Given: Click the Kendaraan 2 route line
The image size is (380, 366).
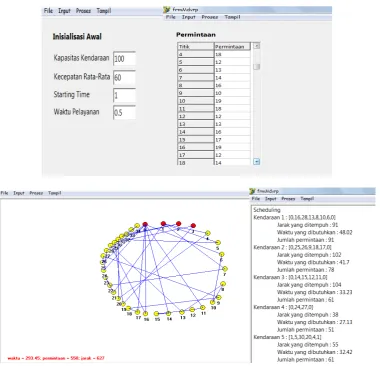Looking at the screenshot, I should click(x=292, y=247).
